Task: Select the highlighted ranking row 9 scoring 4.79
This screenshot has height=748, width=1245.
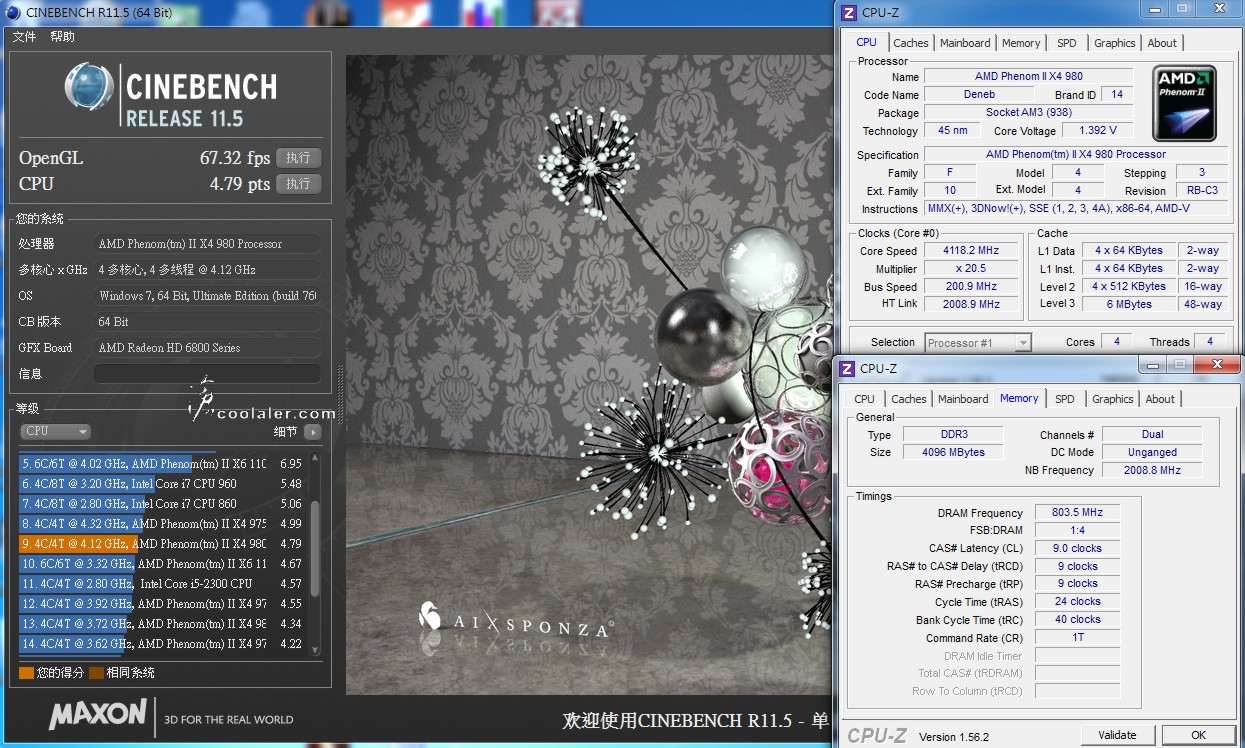Action: coord(162,544)
